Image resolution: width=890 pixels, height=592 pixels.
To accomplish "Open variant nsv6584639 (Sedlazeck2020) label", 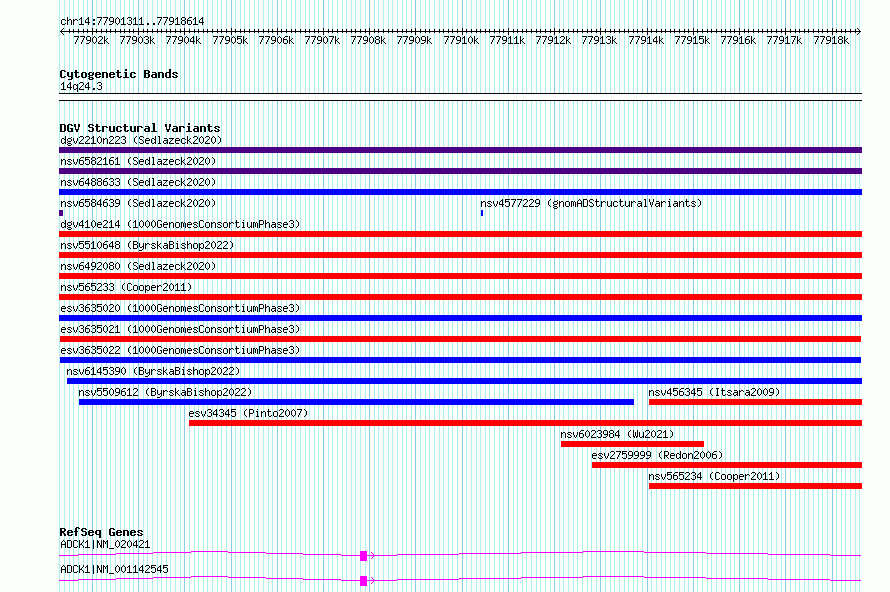I will tap(138, 203).
